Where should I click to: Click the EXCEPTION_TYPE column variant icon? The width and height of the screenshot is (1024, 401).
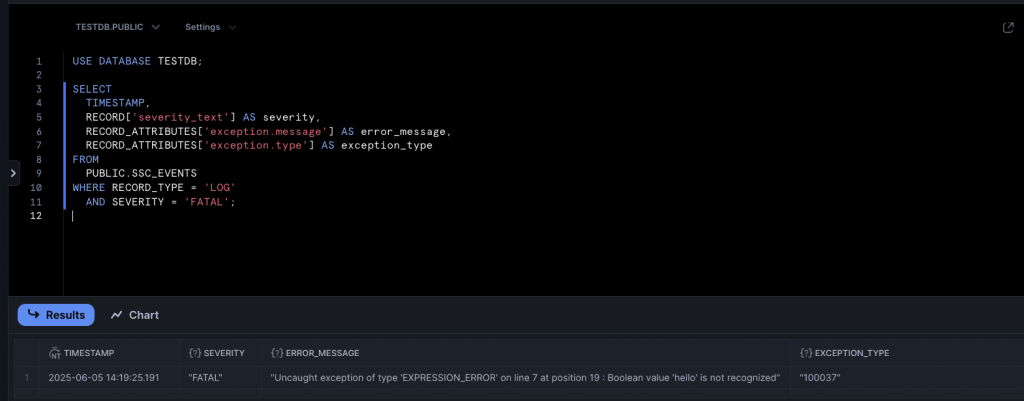pos(806,353)
